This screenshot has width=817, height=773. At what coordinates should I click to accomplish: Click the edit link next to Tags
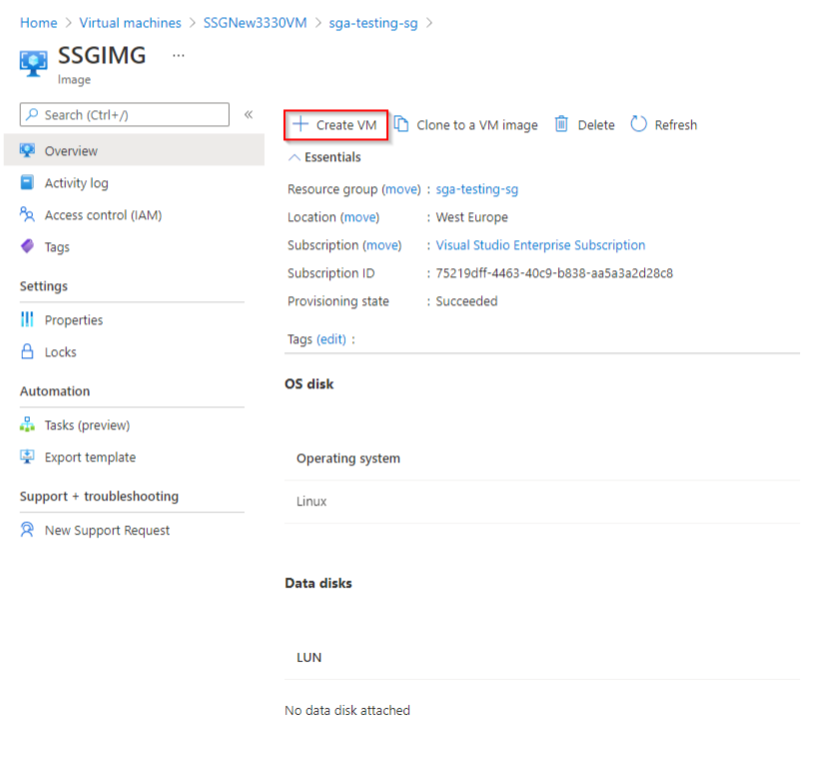[x=331, y=339]
